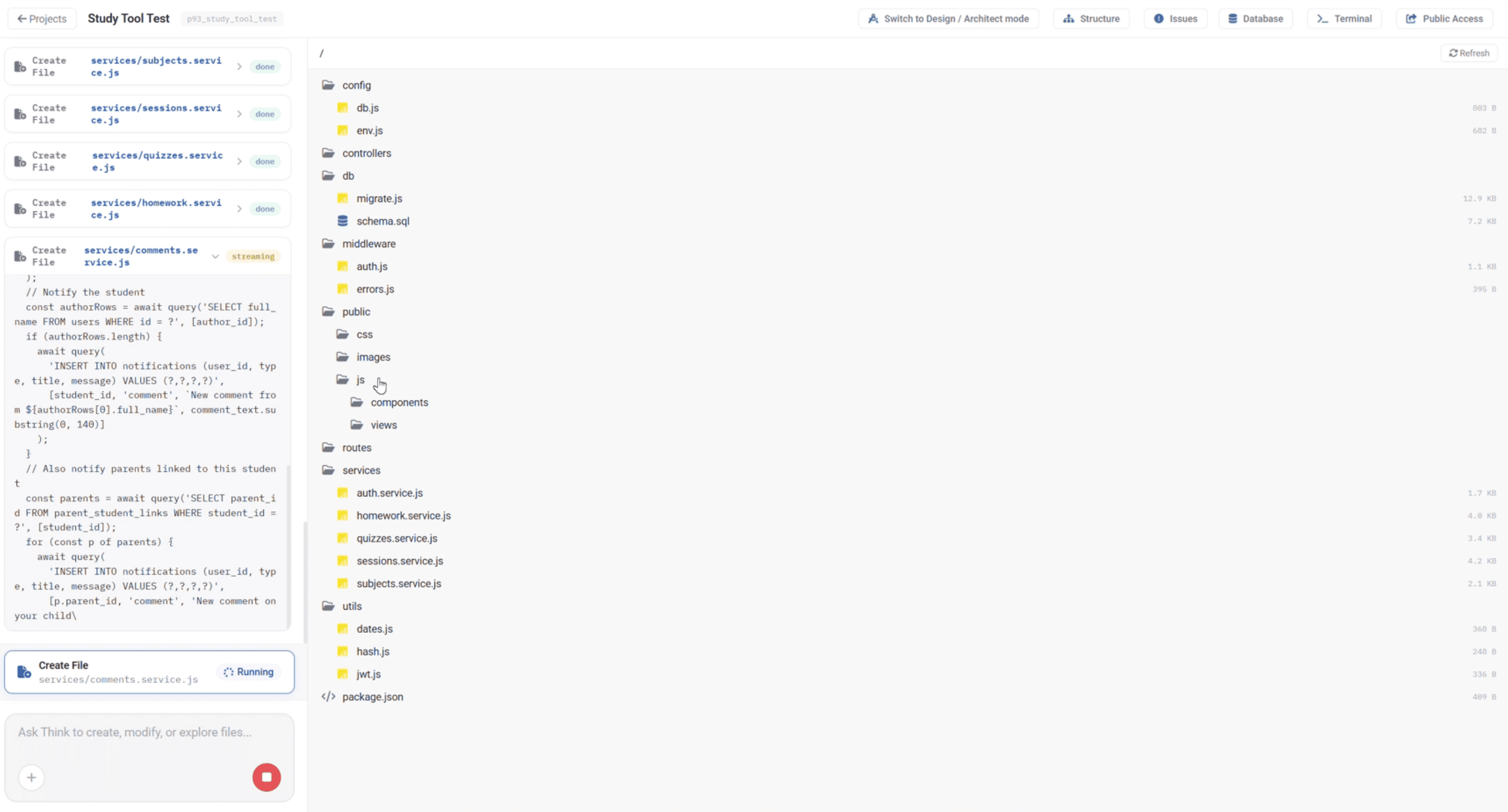Click services/homework.service.js link in steps

point(156,209)
